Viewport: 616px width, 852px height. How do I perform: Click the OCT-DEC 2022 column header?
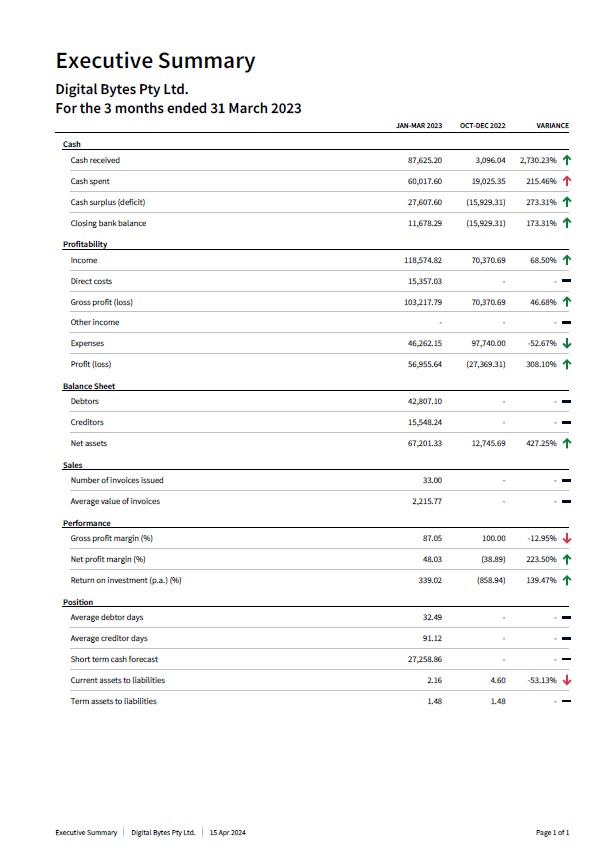(x=482, y=126)
